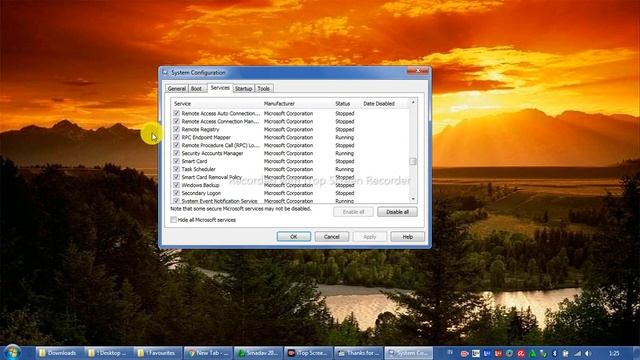Viewport: 640px width, 360px height.
Task: Toggle the RPC Endpoint Mapper checkbox
Action: coord(176,137)
